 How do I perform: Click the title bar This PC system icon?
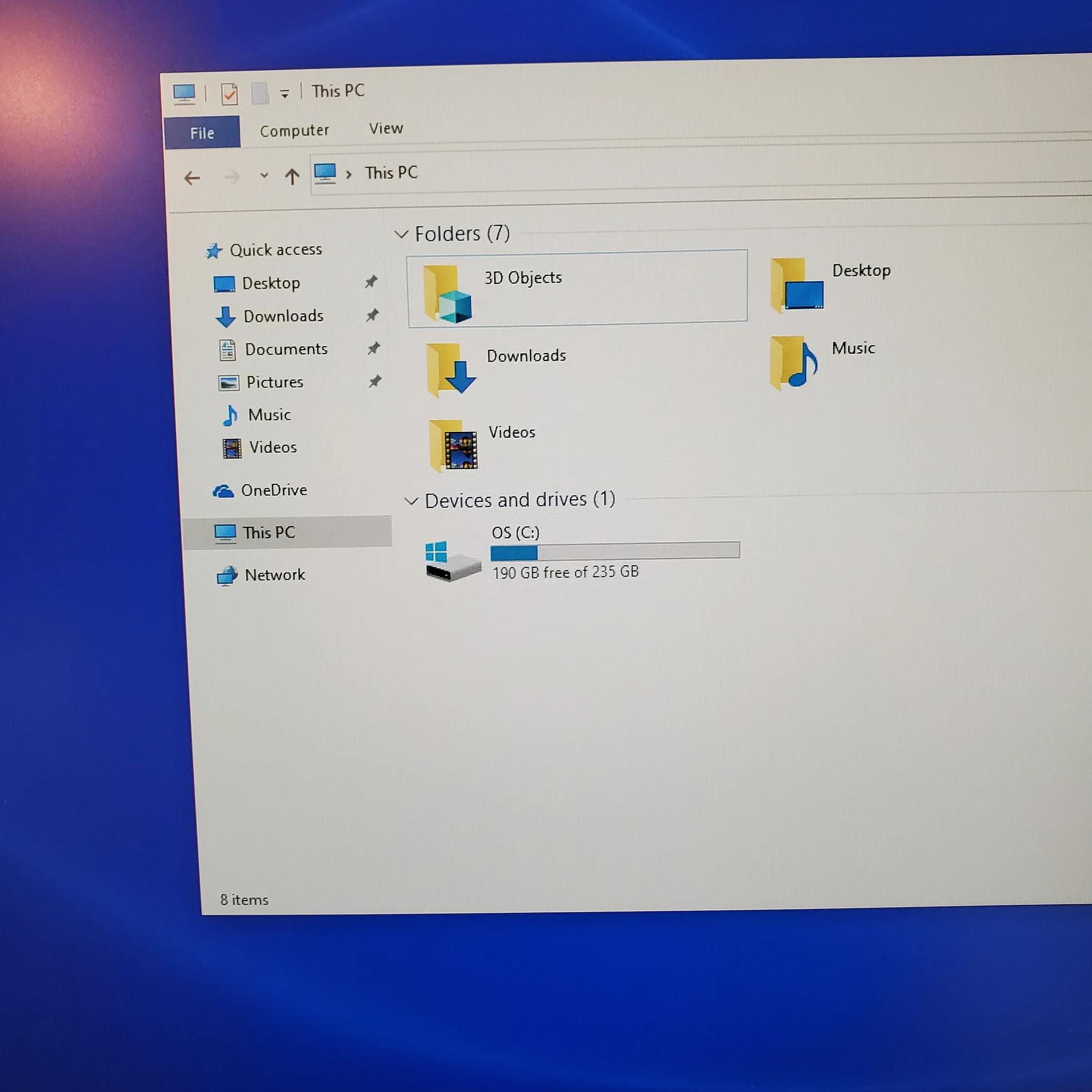click(x=184, y=94)
